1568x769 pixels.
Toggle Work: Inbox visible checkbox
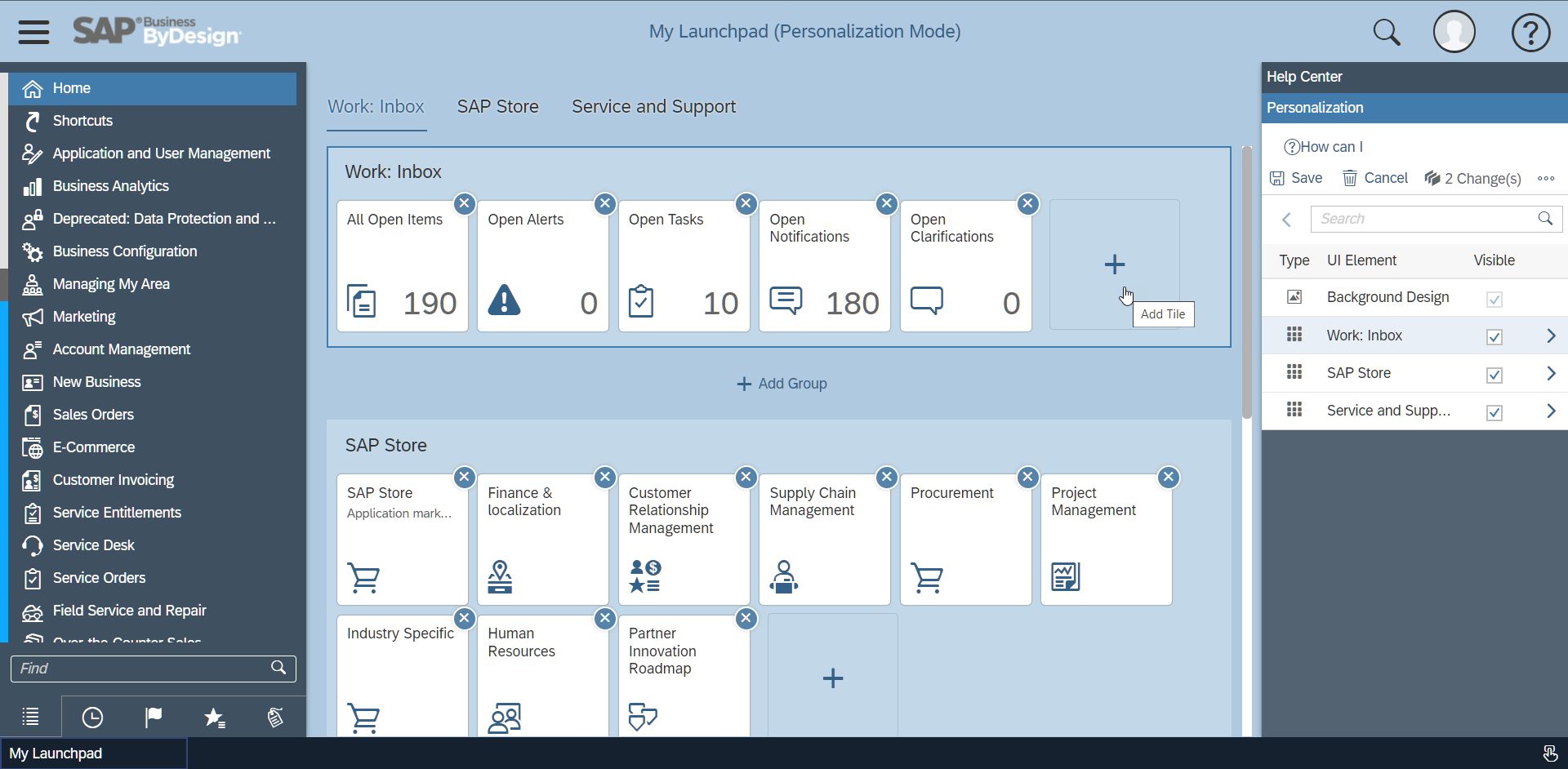pyautogui.click(x=1494, y=336)
